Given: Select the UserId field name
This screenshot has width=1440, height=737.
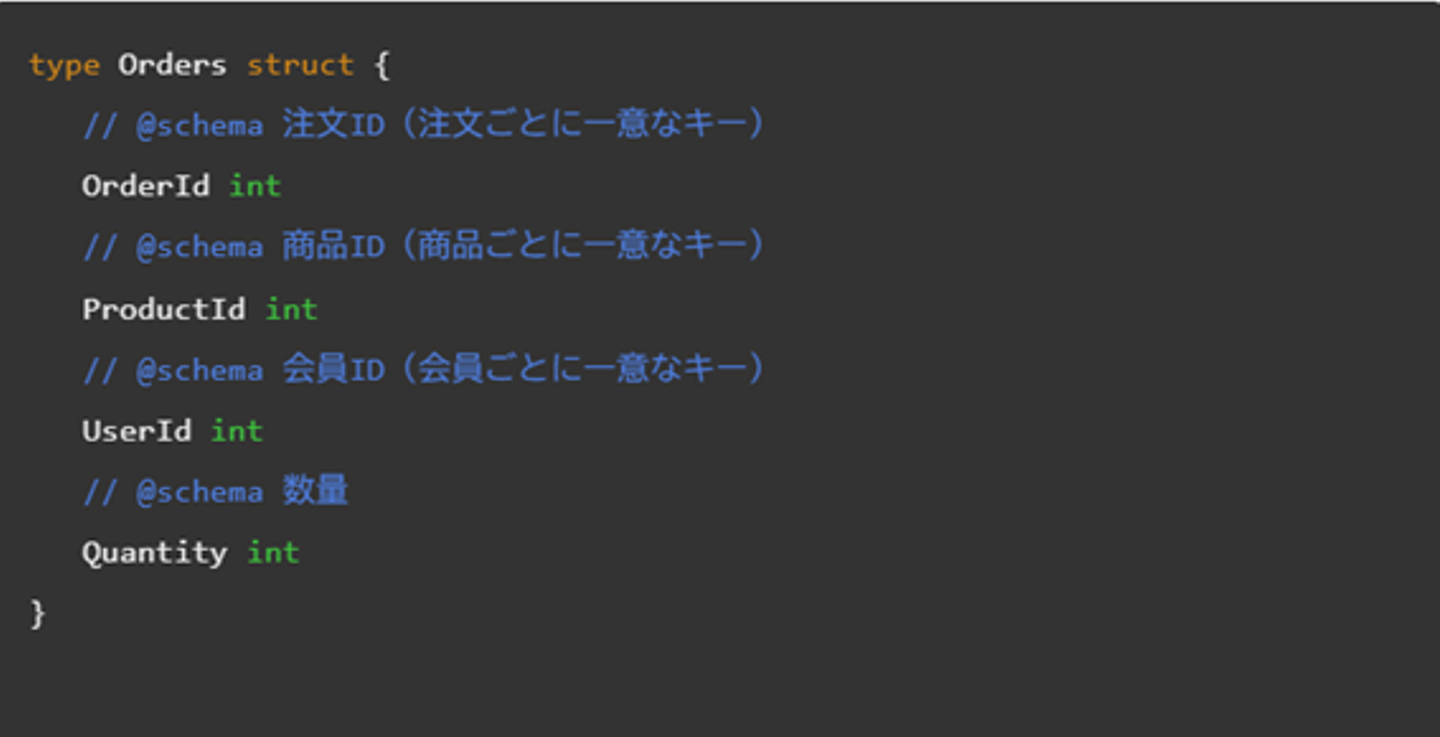Looking at the screenshot, I should coord(137,431).
